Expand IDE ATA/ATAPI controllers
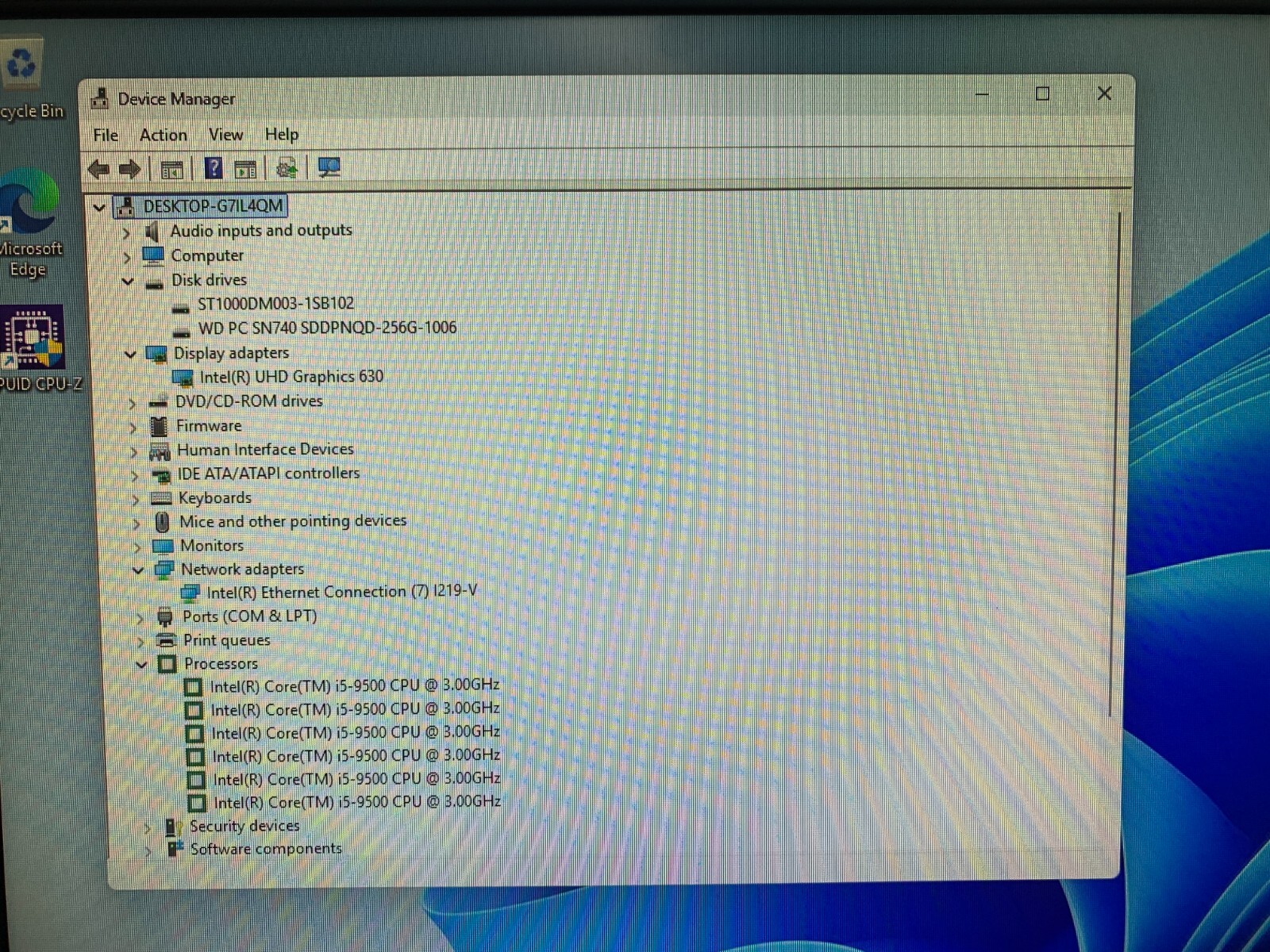 [x=135, y=475]
